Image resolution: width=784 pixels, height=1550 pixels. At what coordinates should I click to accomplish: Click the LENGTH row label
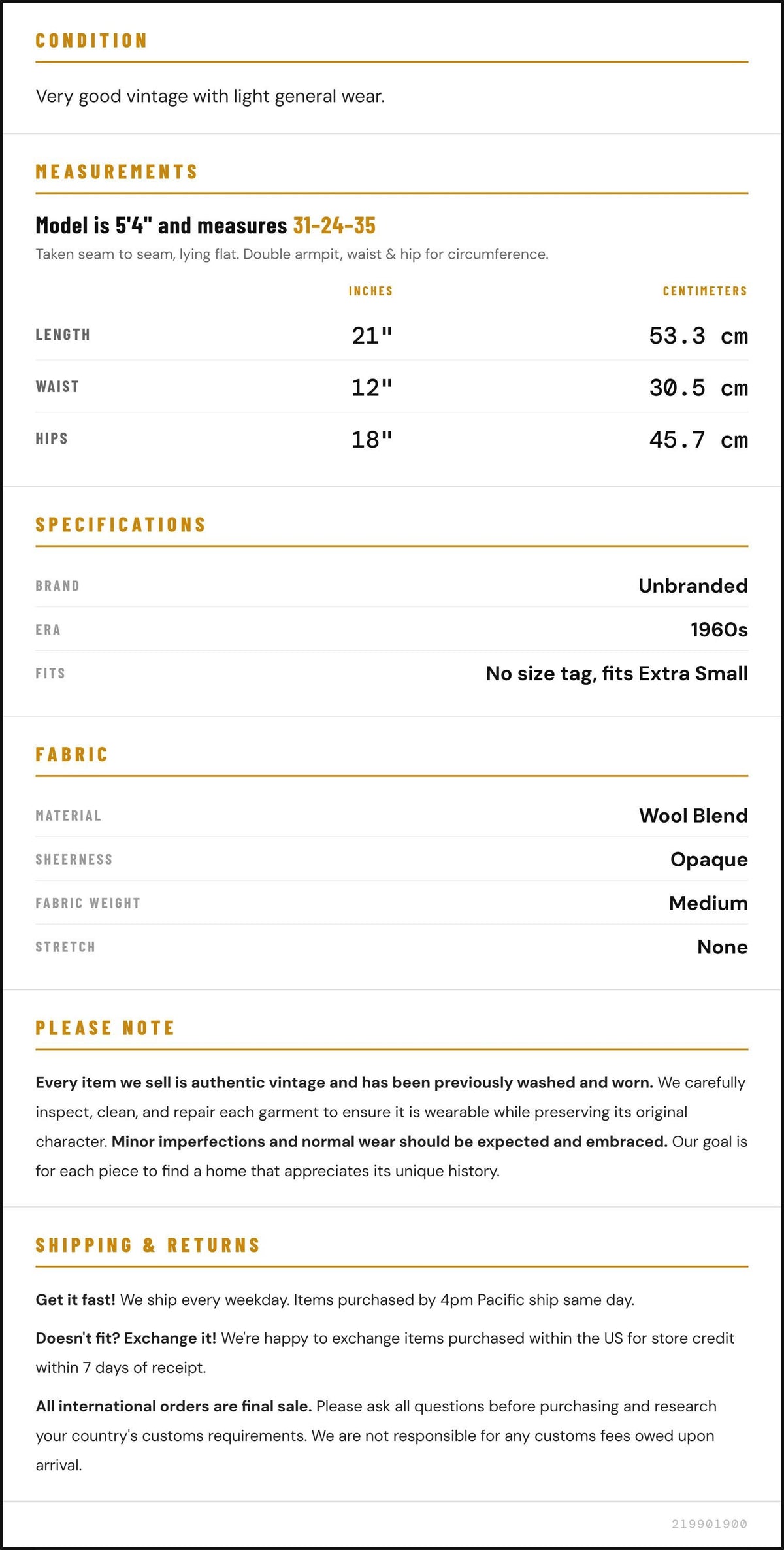(x=63, y=335)
